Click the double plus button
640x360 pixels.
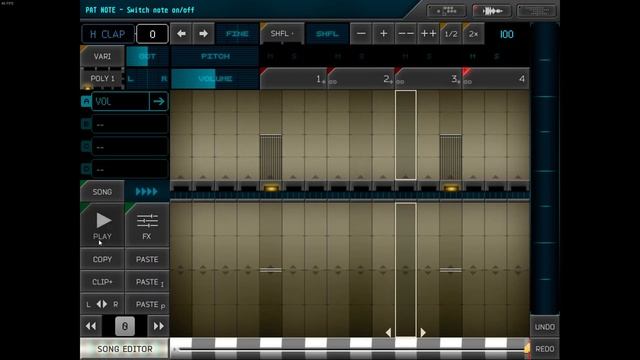[x=428, y=34]
